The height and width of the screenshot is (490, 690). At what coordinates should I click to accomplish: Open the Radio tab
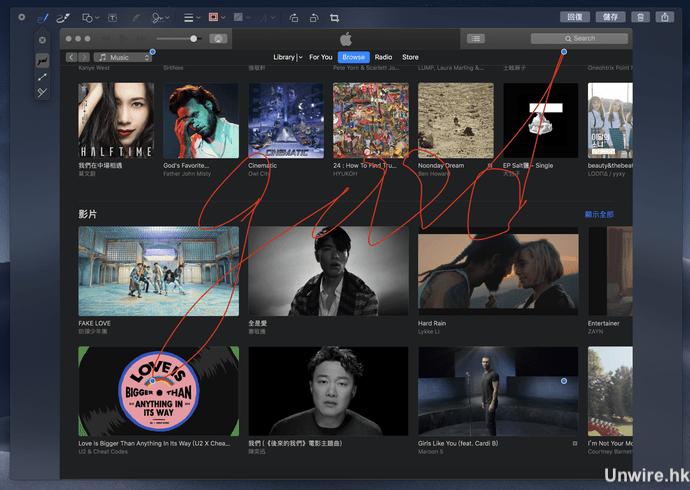coord(383,57)
